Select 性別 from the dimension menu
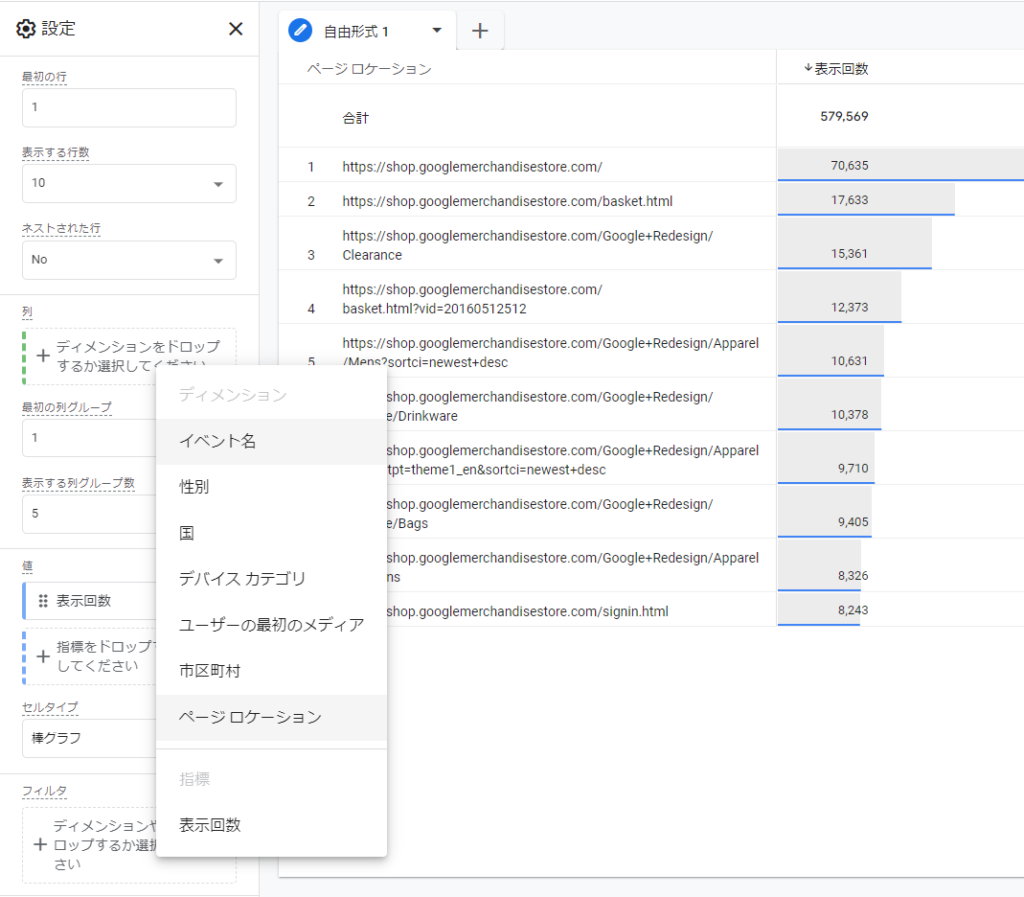The image size is (1024, 897). pos(272,487)
